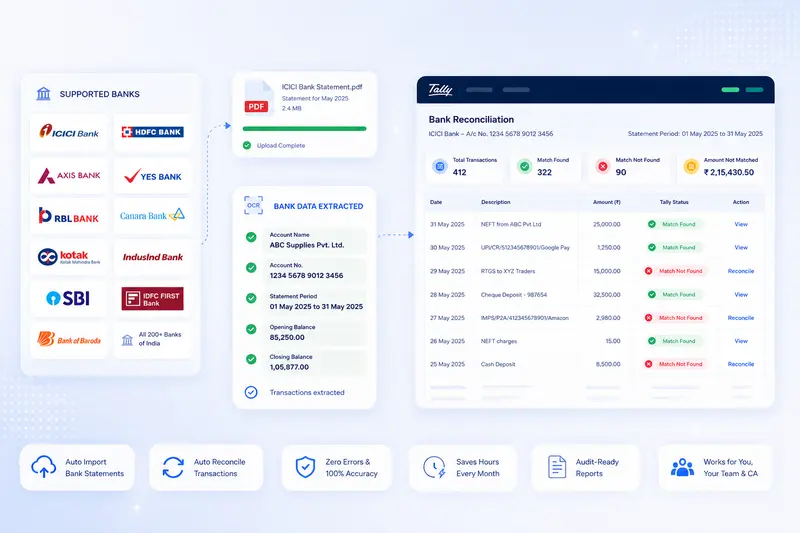800x533 pixels.
Task: Reconcile the IMPS Amazon transaction
Action: (x=741, y=318)
